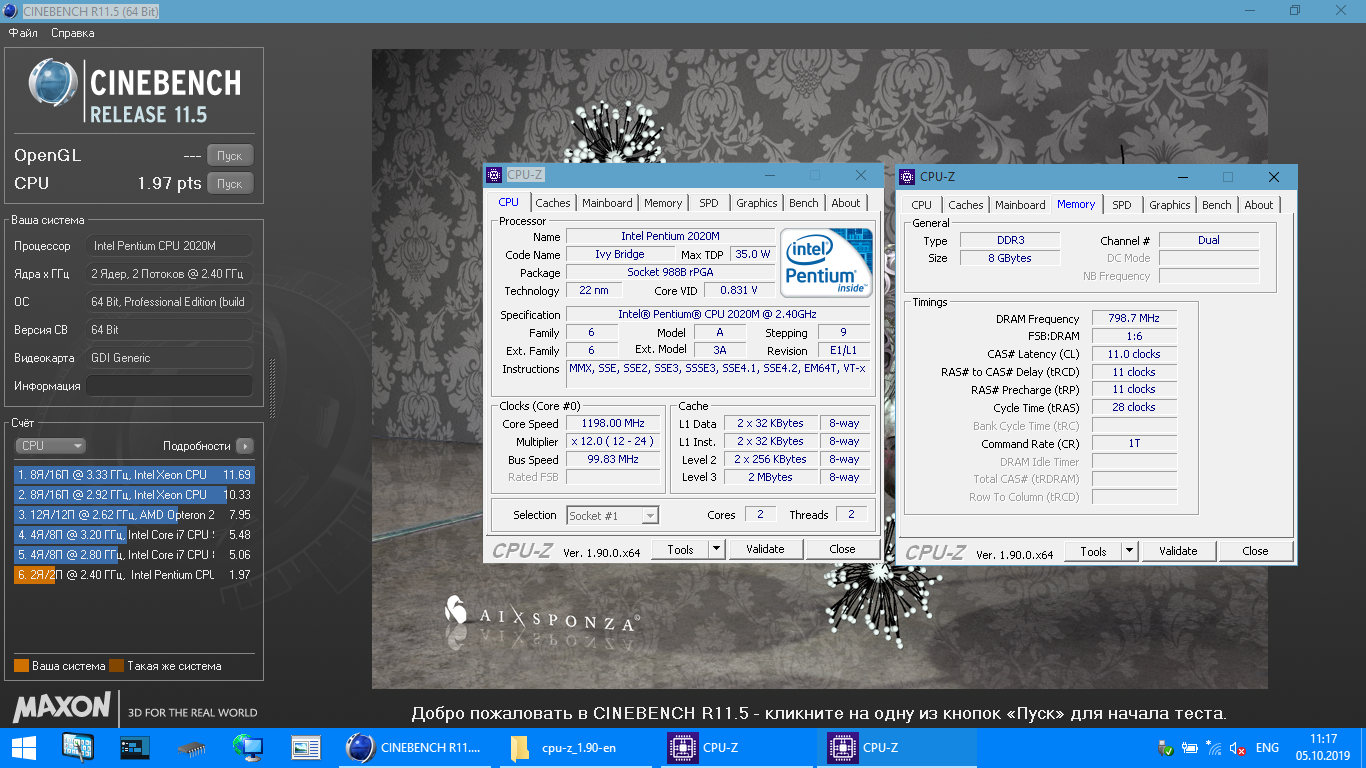Open the dark console window taskbar icon
This screenshot has height=768, width=1366.
pyautogui.click(x=134, y=747)
